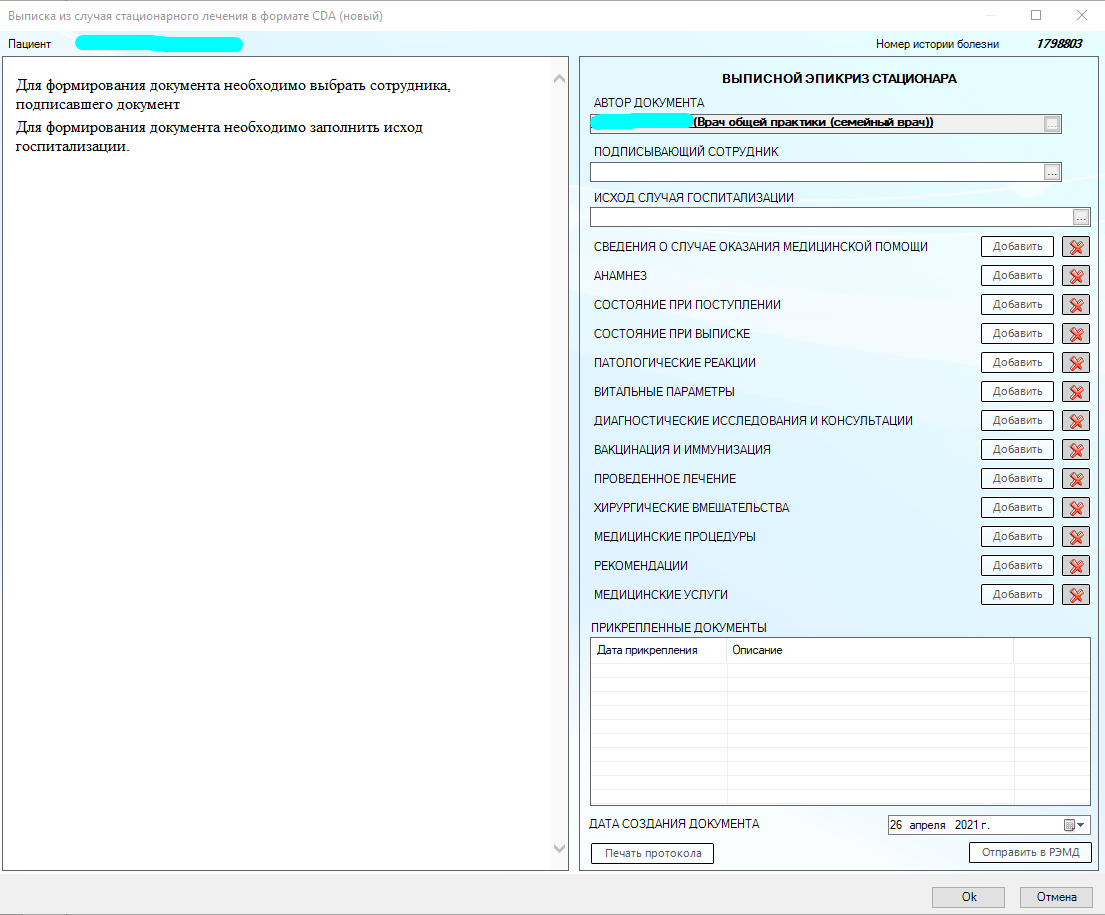Screen dimensions: 1105x915
Task: Open ПОДПИСЫВАЮЩИЙ СОТРУДНИК ellipsis selector
Action: click(x=1051, y=172)
